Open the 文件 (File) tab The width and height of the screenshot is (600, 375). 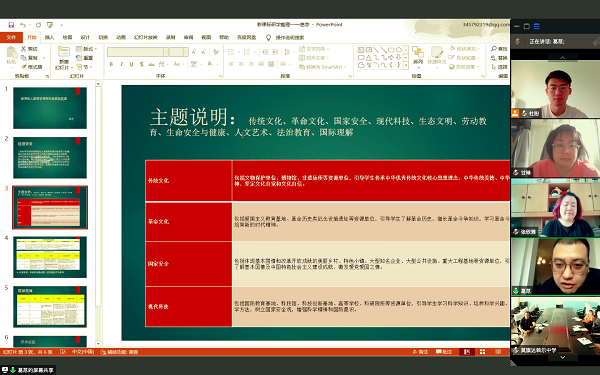click(x=11, y=37)
